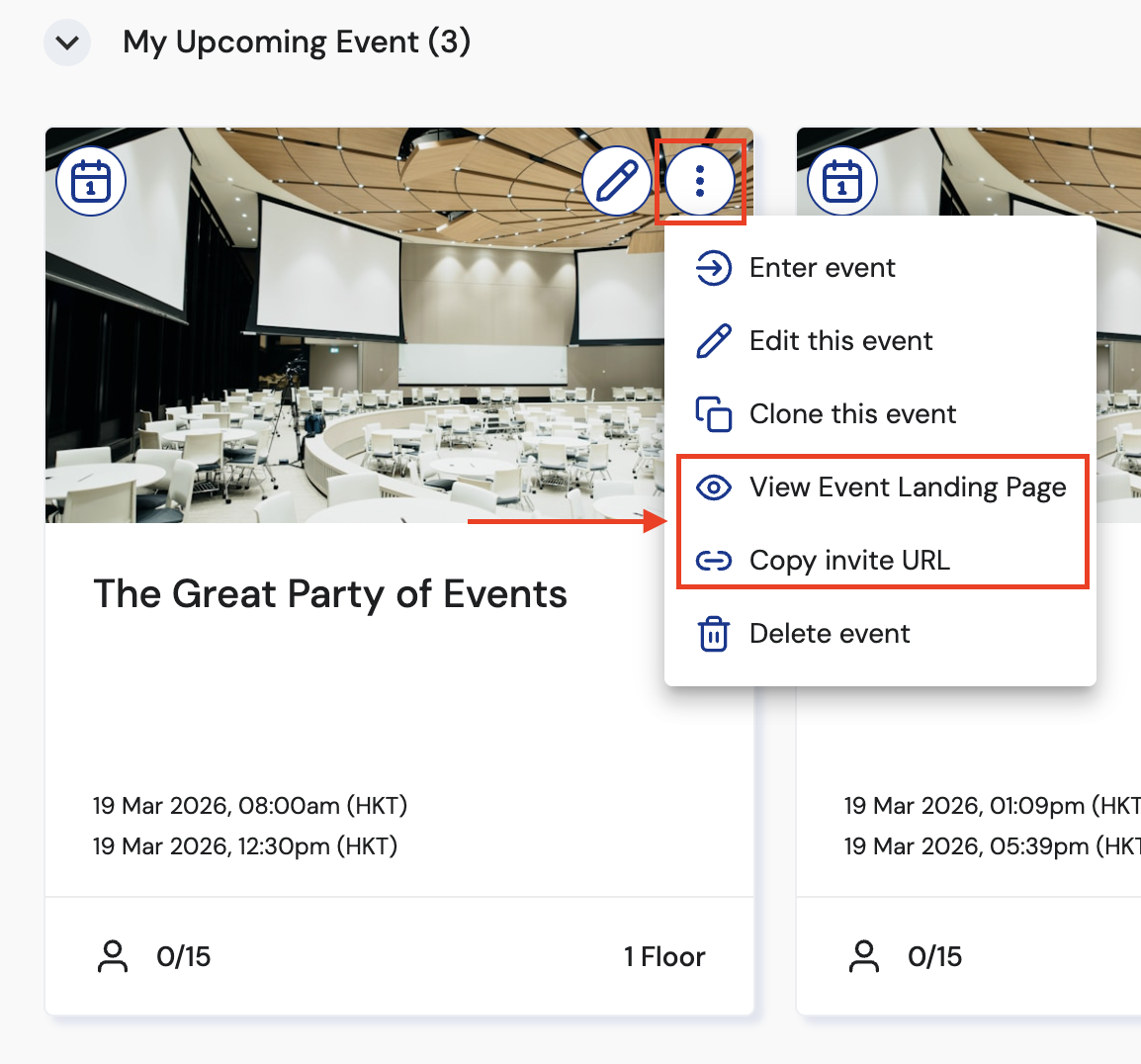Viewport: 1141px width, 1064px height.
Task: Click the 08:00am start date text
Action: [250, 806]
